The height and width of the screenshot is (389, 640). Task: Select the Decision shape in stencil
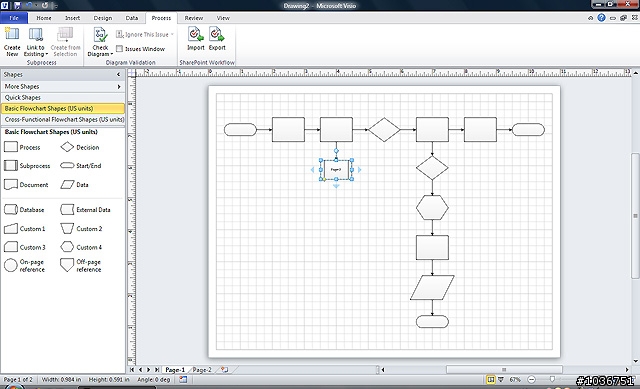pos(80,147)
